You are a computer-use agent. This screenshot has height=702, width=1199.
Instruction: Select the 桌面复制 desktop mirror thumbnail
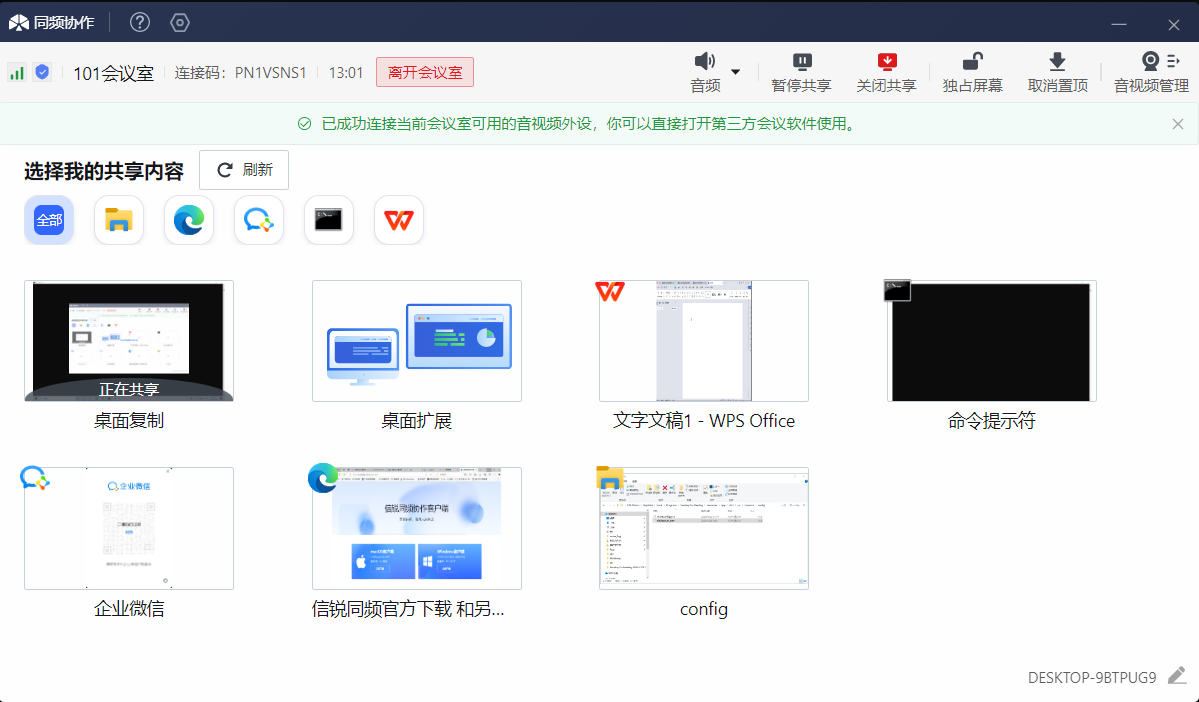click(128, 341)
